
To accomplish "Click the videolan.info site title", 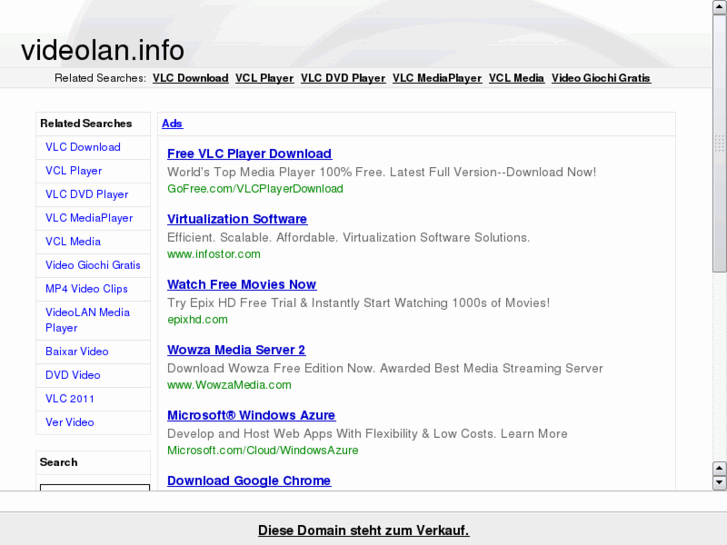I will point(102,50).
